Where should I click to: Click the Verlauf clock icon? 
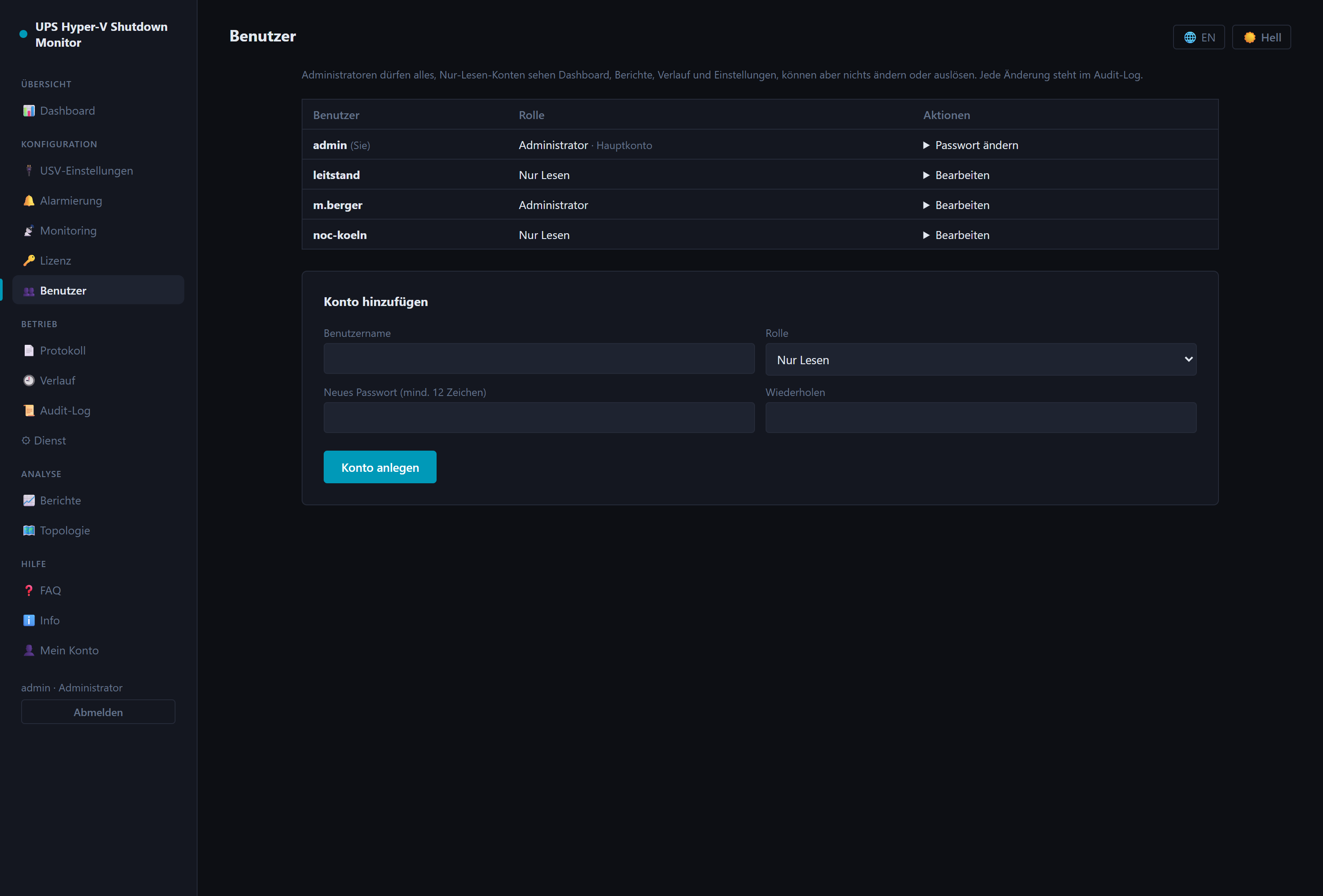coord(29,380)
